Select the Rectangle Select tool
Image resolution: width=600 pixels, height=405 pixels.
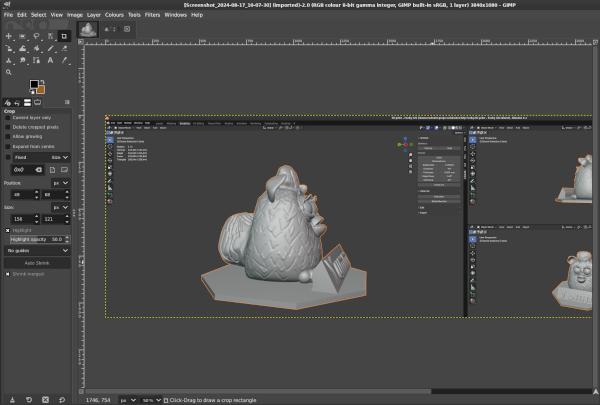(x=22, y=36)
